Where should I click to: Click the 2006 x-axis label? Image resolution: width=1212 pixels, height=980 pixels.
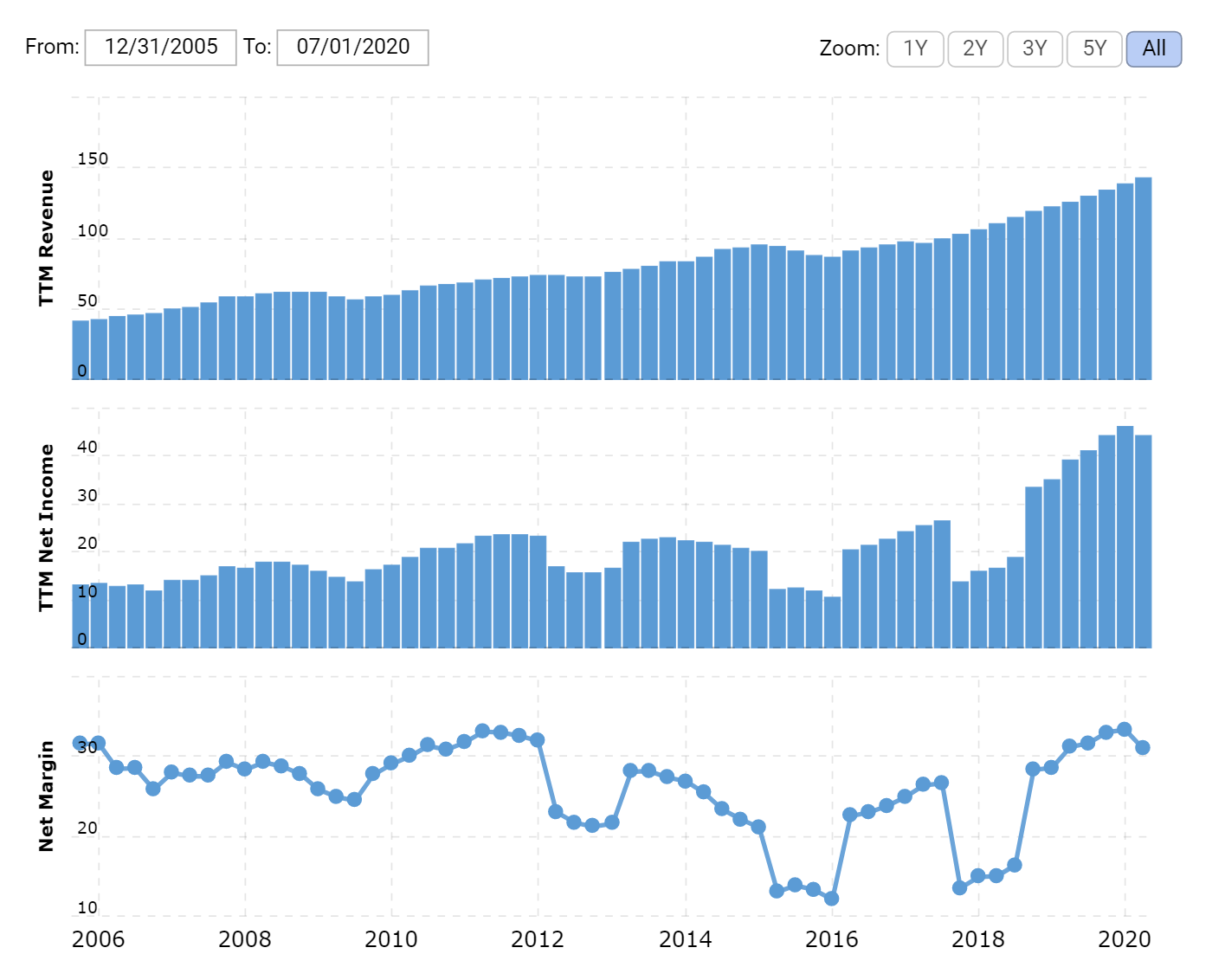point(98,939)
